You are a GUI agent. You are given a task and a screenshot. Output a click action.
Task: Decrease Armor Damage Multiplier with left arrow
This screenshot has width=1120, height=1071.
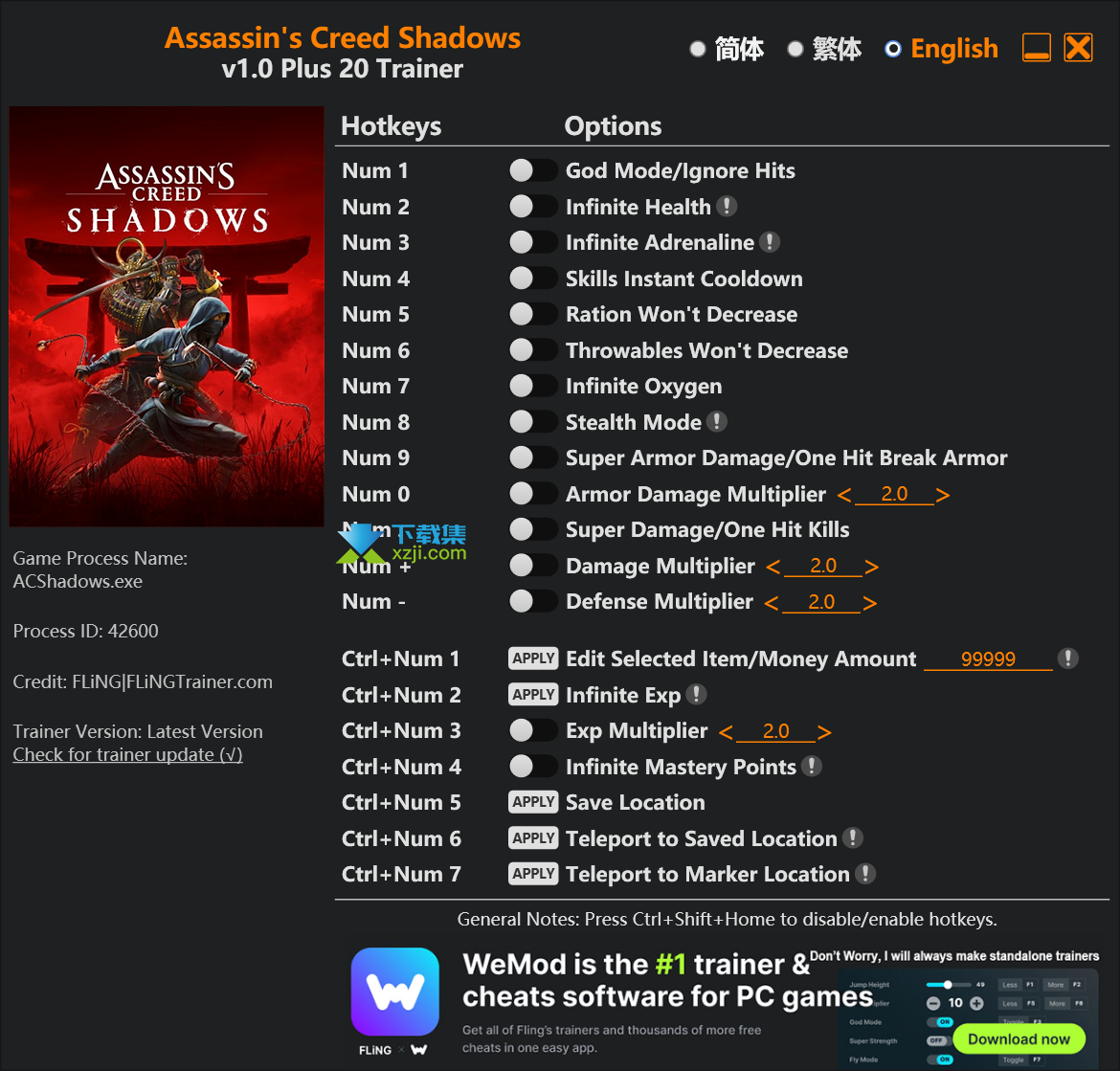843,495
